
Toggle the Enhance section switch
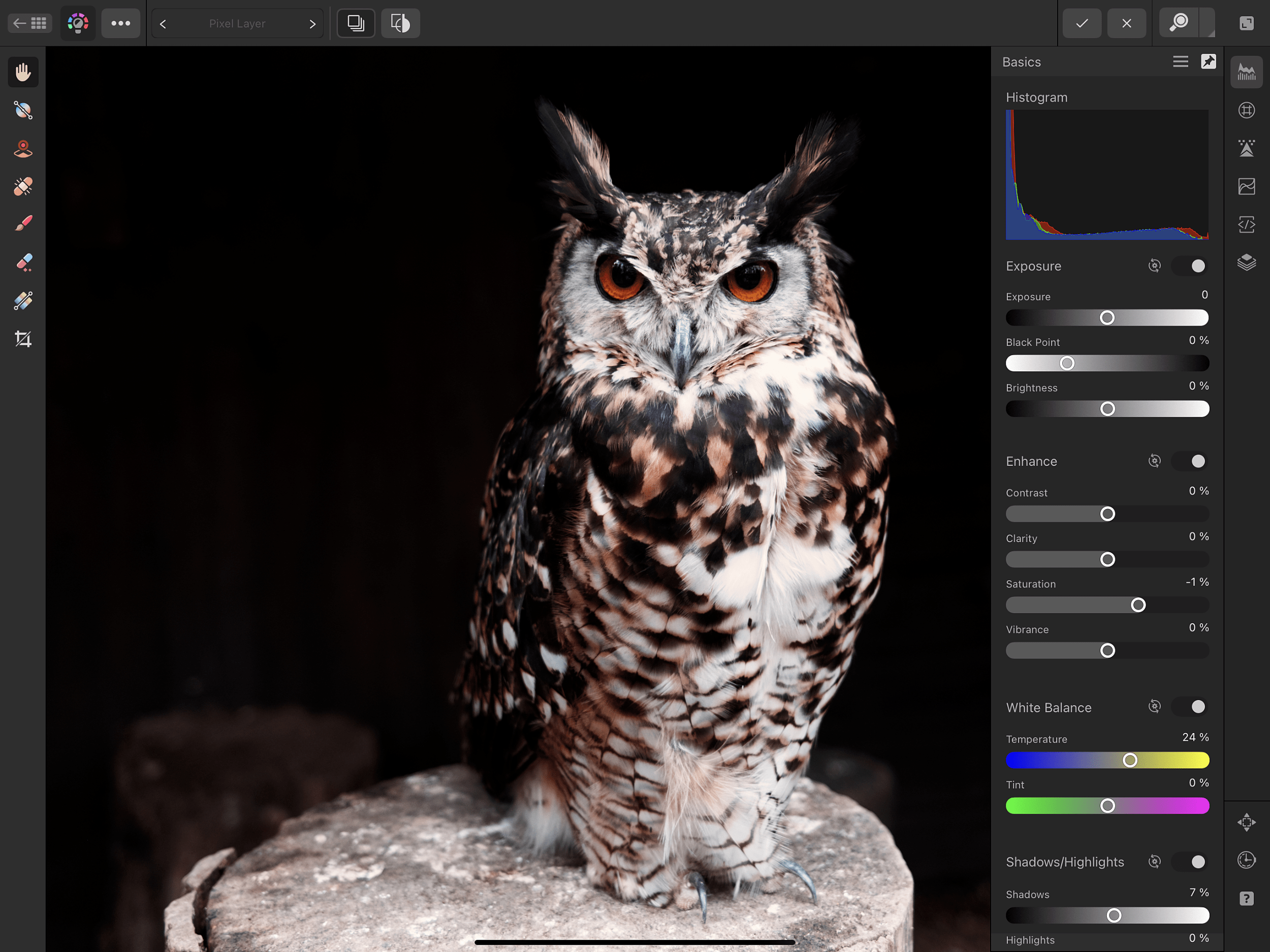[x=1191, y=461]
